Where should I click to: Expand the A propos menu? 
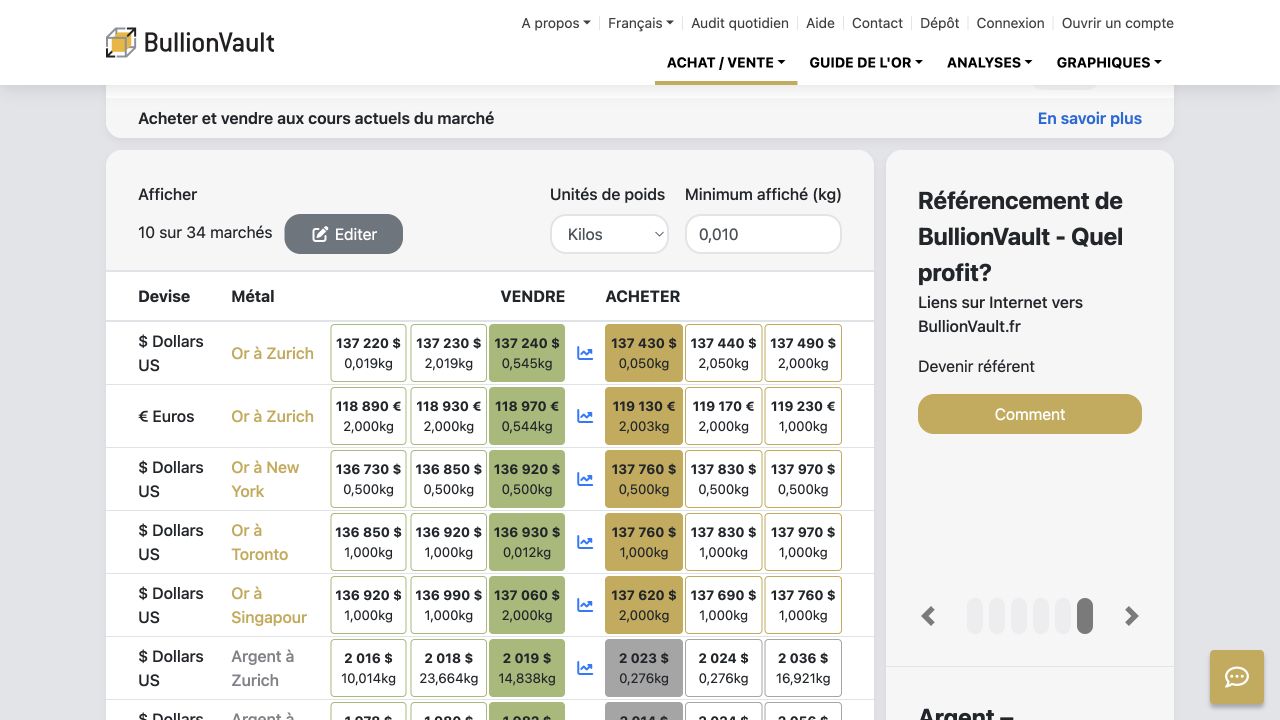pos(556,23)
